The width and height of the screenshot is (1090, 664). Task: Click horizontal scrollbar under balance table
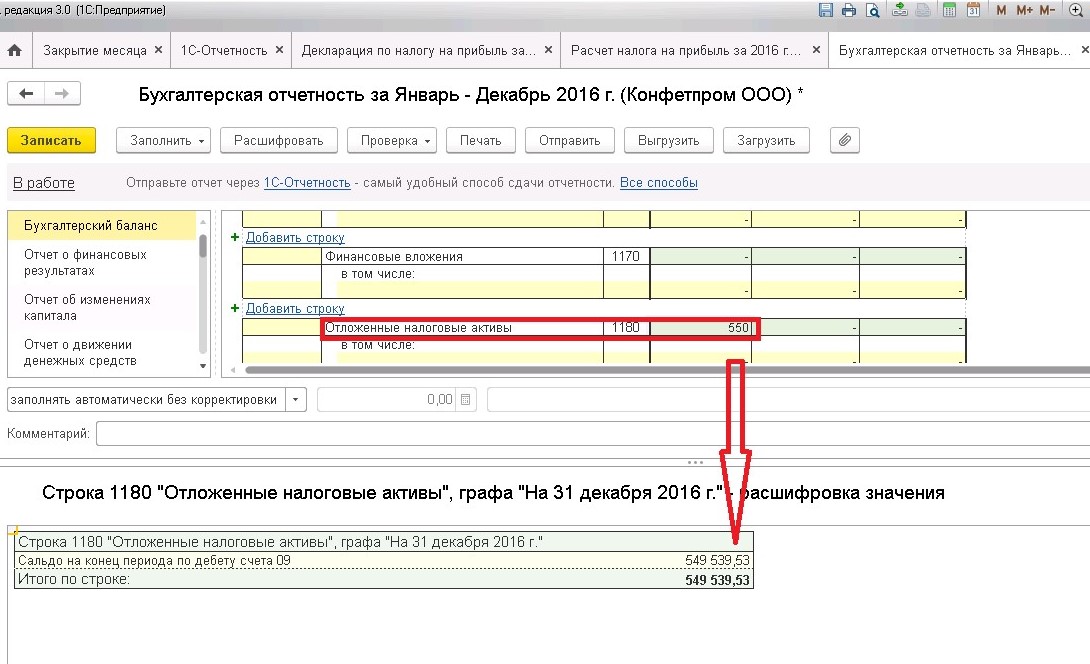667,370
